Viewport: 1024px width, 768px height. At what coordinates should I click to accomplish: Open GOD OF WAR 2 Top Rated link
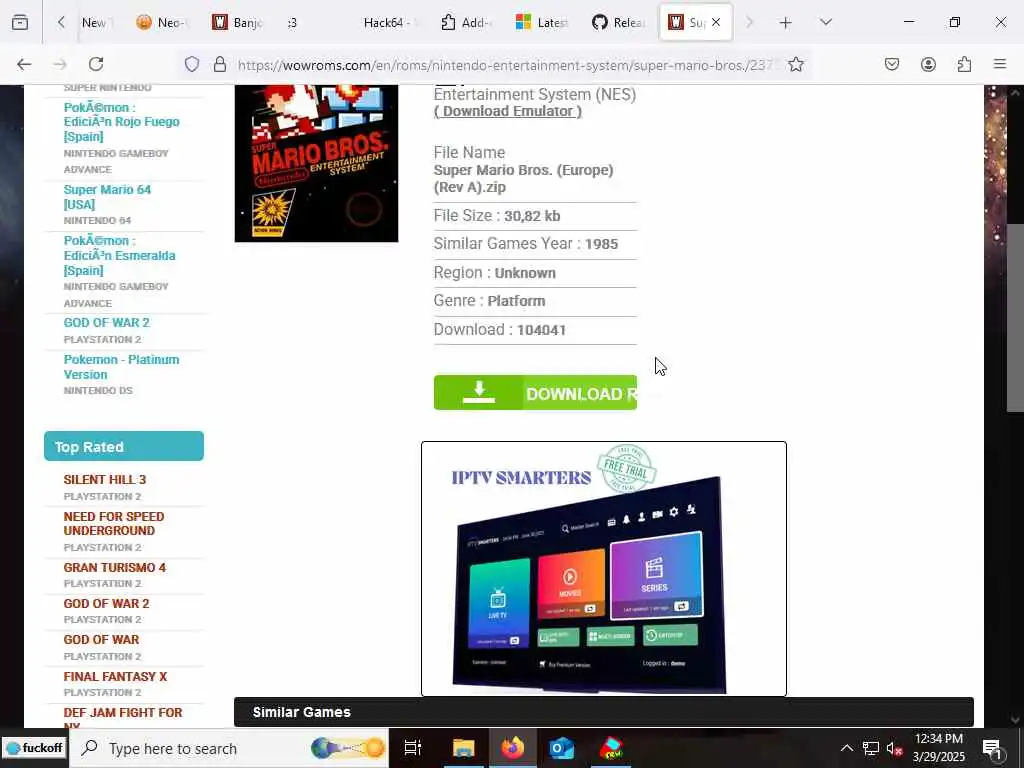tap(106, 603)
